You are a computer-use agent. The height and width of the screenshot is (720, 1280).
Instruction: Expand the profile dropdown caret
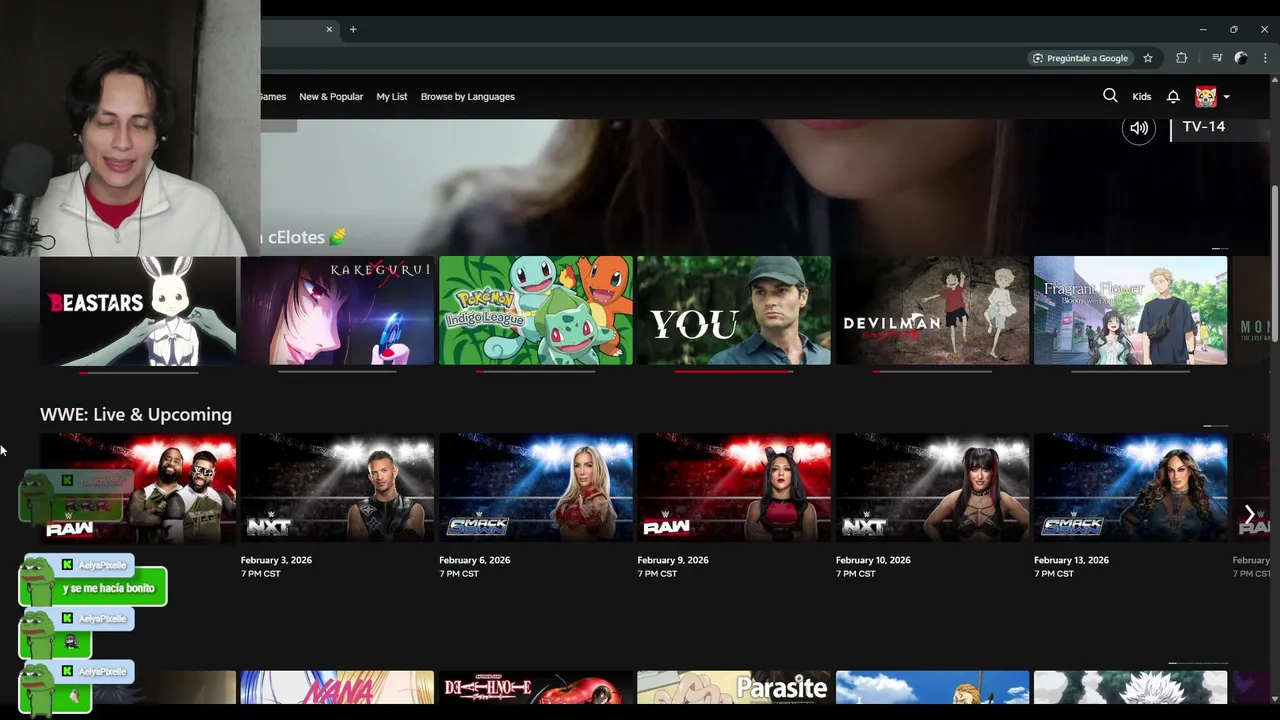[x=1227, y=97]
